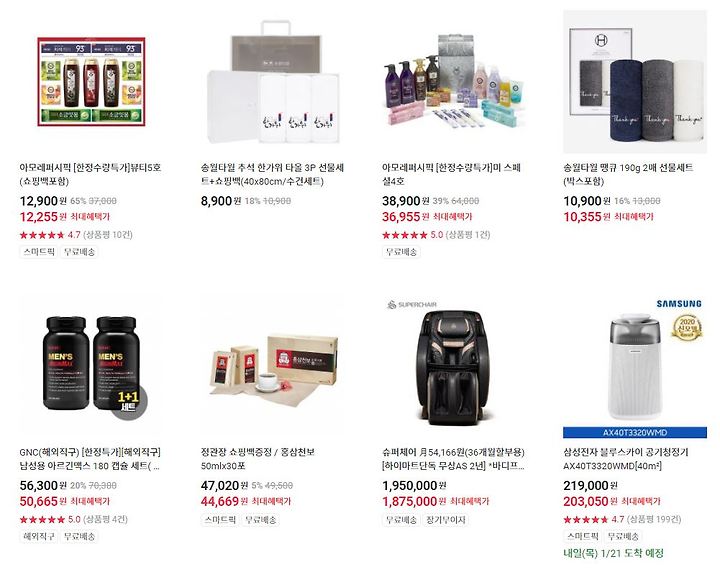Viewport: 720px width, 572px height.
Task: Click the 4.7 star rating with 10 reviews
Action: pos(76,235)
